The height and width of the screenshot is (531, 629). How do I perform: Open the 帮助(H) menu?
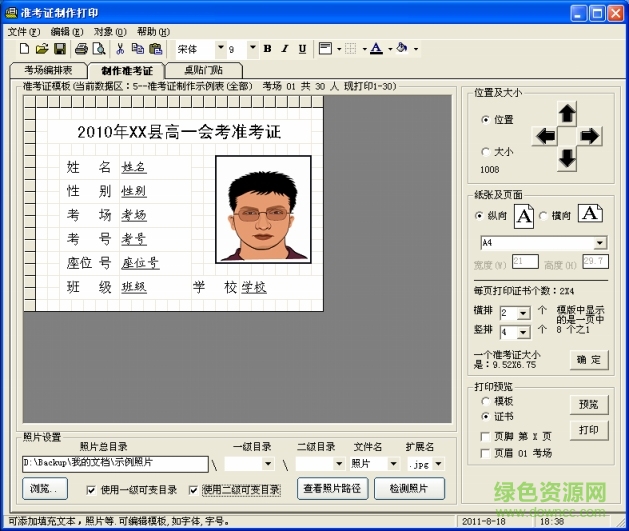[x=153, y=32]
